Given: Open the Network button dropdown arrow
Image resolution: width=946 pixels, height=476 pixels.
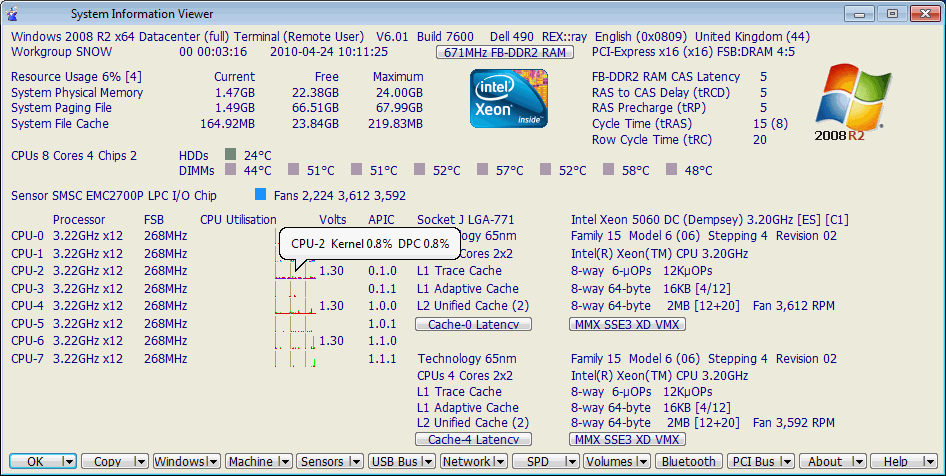Looking at the screenshot, I should click(501, 462).
